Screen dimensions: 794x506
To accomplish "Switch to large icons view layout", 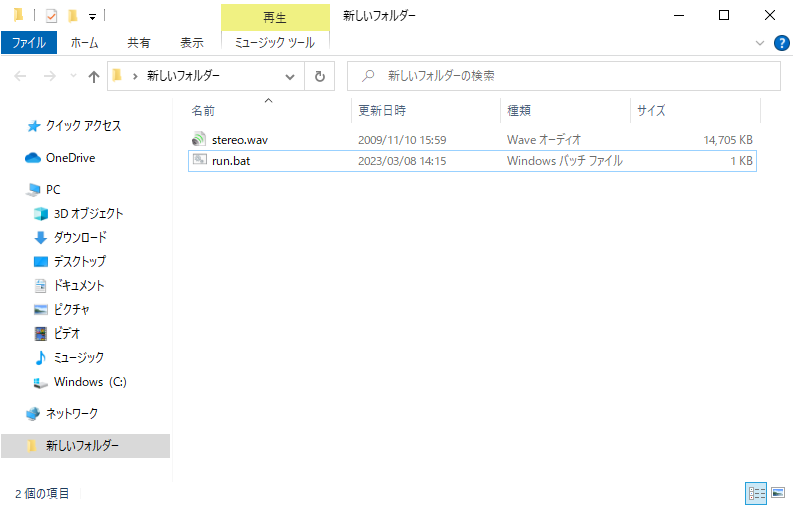I will point(778,493).
